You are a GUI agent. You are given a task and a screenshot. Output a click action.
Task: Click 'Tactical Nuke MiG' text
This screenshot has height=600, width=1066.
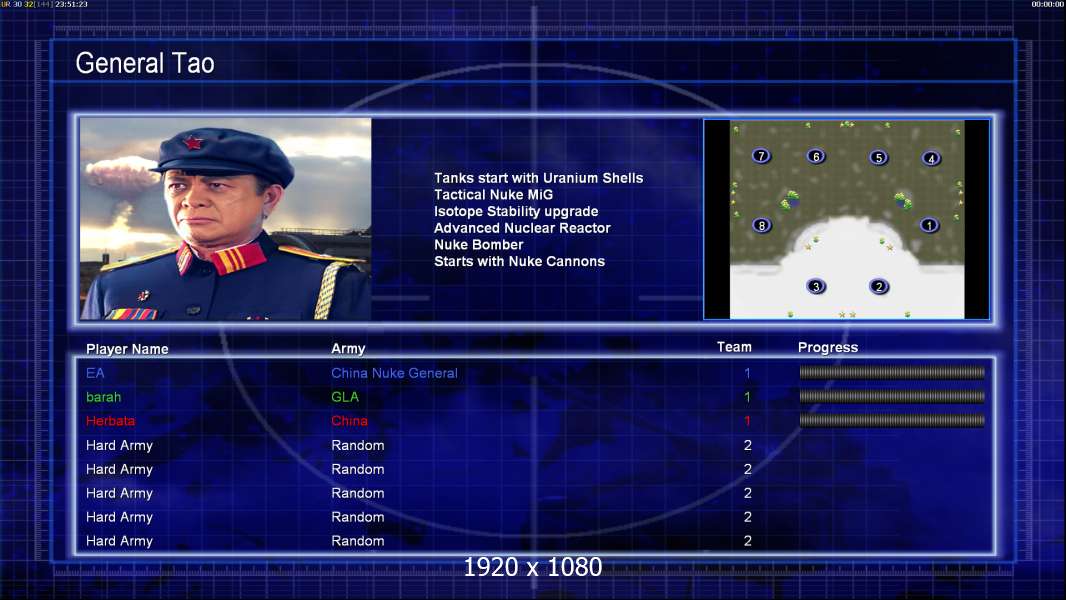[494, 194]
